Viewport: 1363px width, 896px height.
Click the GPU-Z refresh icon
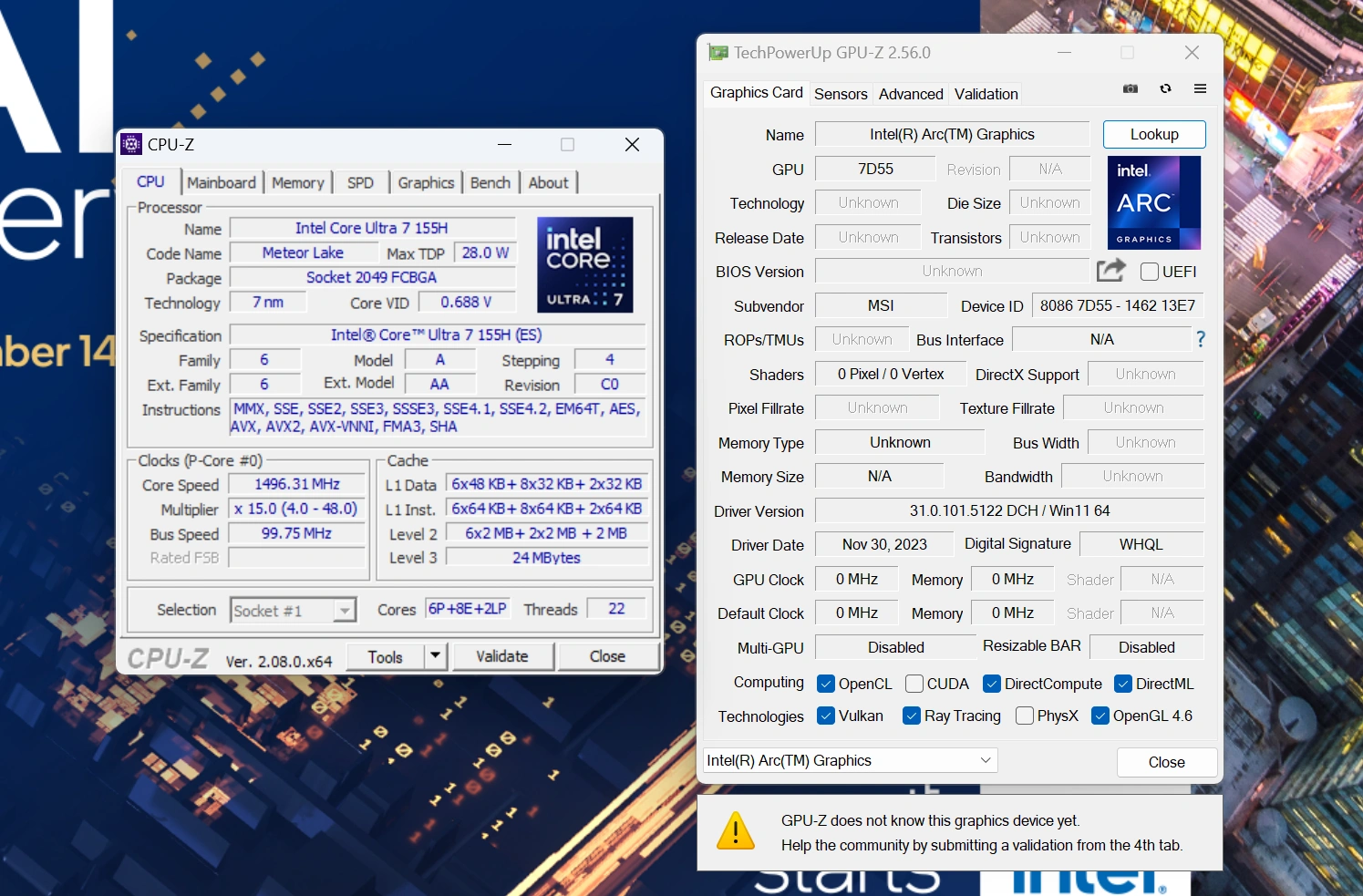coord(1165,88)
